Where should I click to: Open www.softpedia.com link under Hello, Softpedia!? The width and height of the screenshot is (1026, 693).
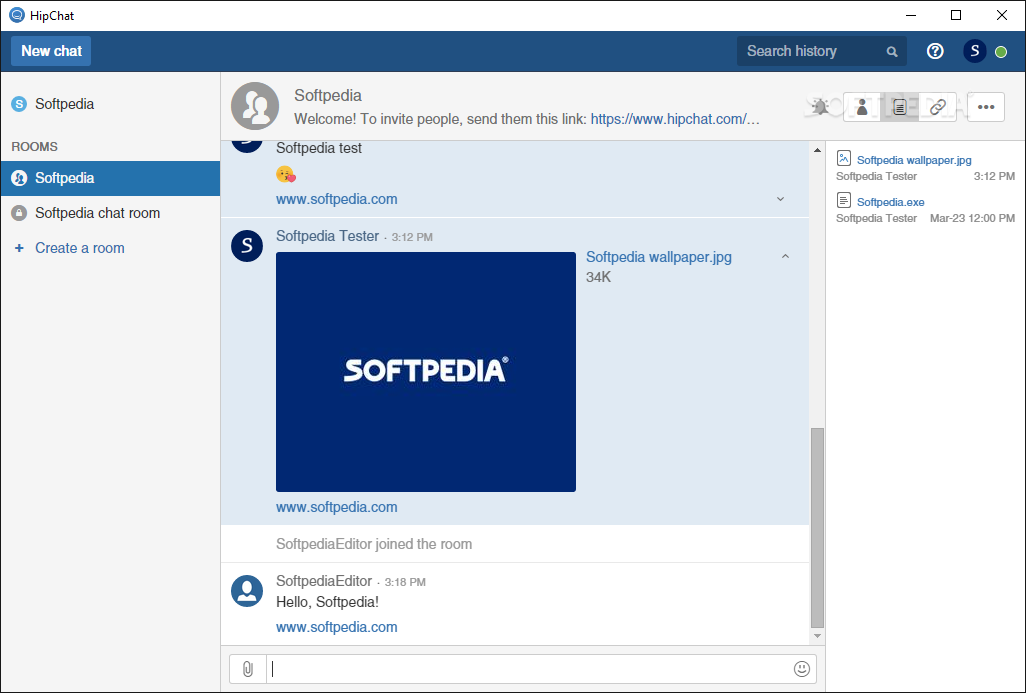tap(336, 627)
